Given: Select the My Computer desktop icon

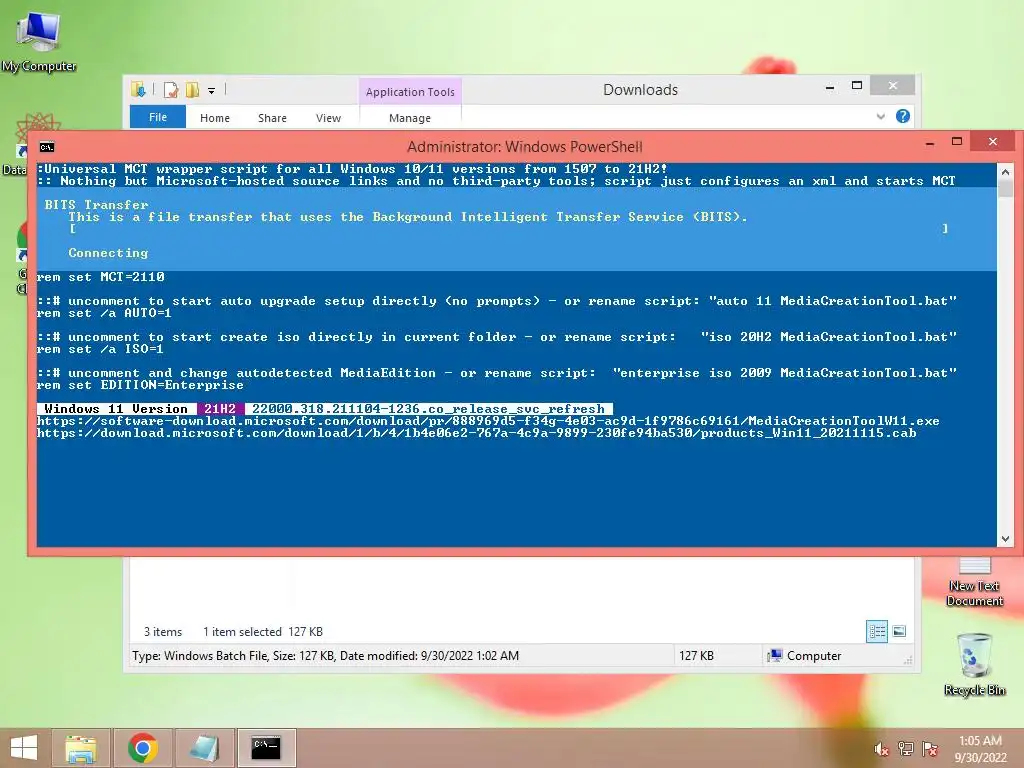Looking at the screenshot, I should 39,41.
